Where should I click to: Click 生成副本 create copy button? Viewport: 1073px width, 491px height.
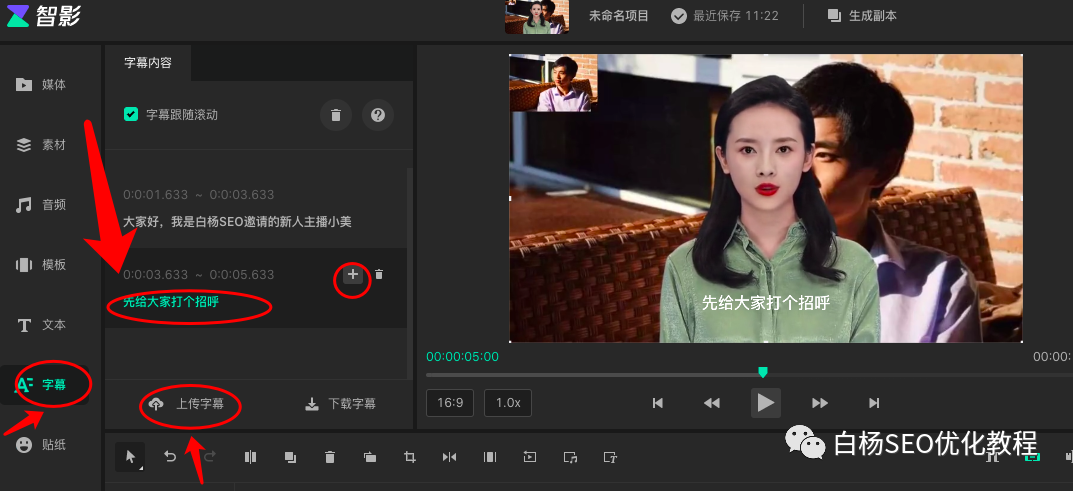pyautogui.click(x=861, y=16)
